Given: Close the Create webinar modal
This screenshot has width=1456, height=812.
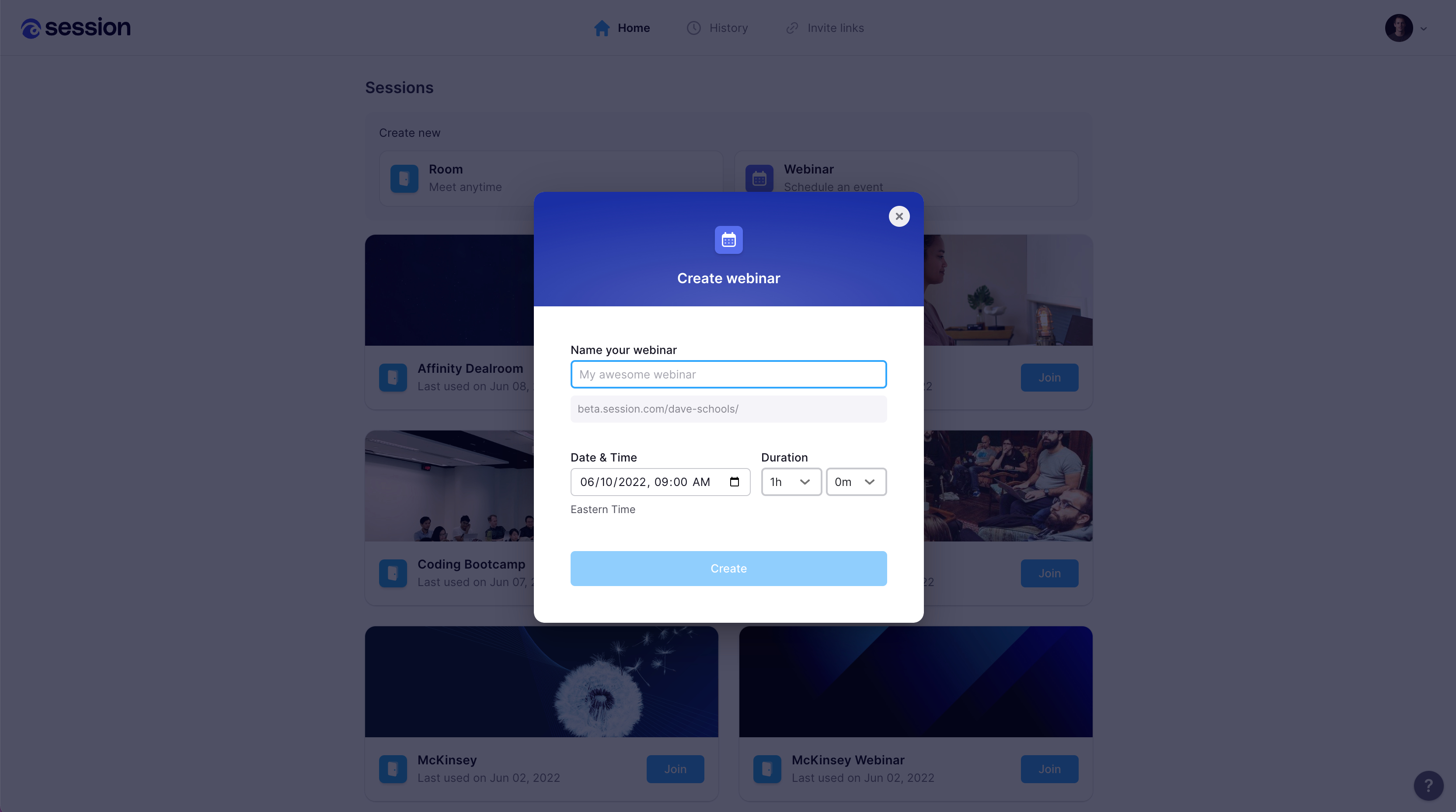Looking at the screenshot, I should tap(899, 216).
